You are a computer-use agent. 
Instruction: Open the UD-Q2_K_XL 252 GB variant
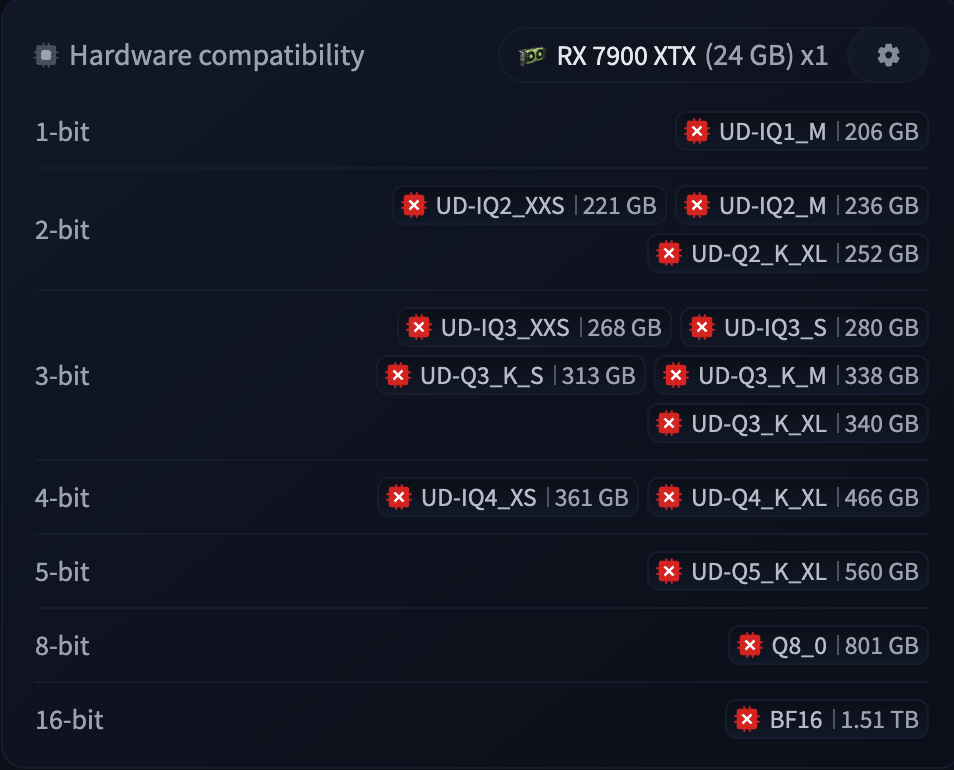pyautogui.click(x=788, y=254)
